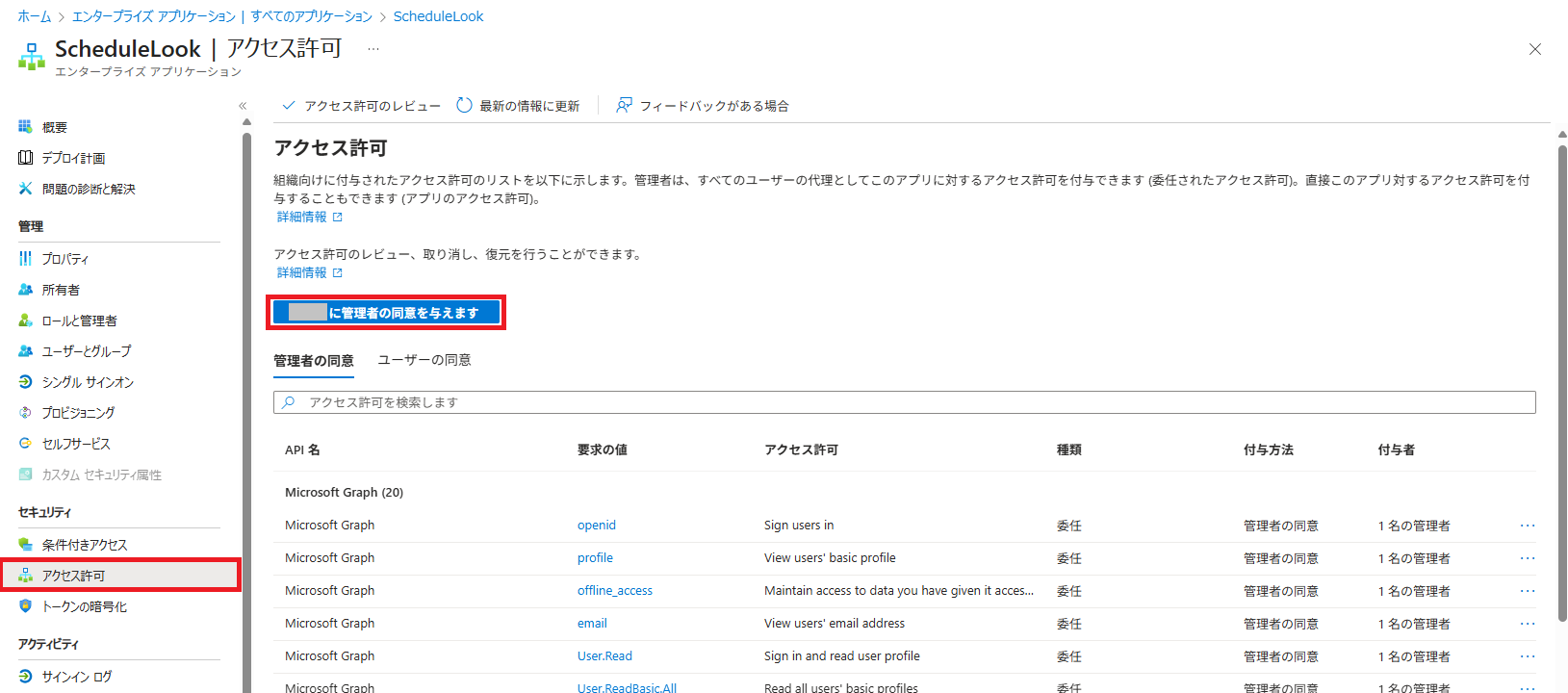
Task: Click the プロビジョニング icon
Action: point(26,412)
